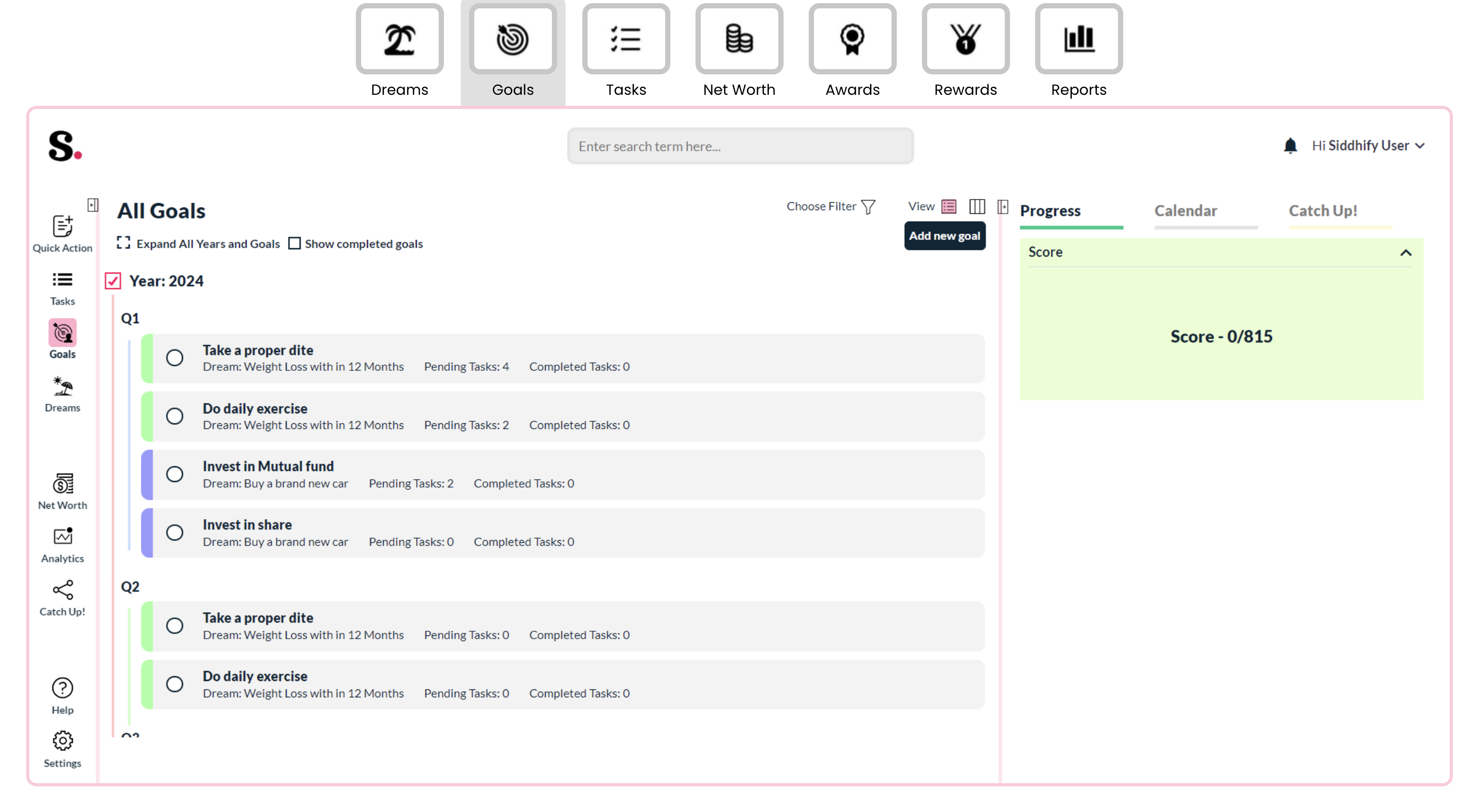
Task: Click the notification bell icon
Action: (1289, 146)
